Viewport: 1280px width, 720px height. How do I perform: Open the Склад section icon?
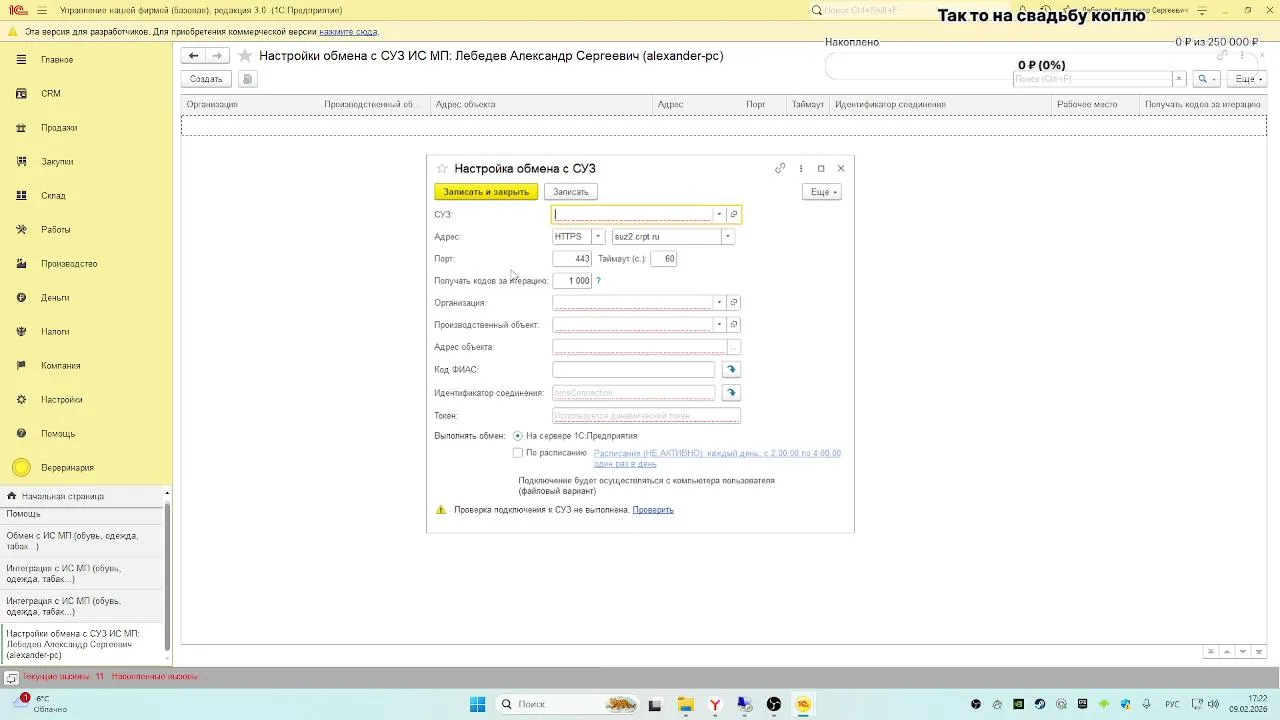21,196
